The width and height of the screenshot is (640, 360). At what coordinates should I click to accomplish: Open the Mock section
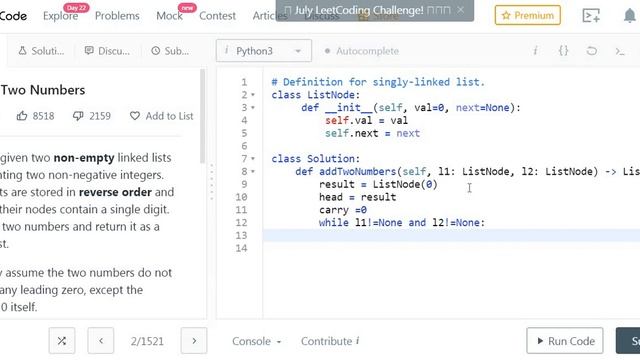(x=169, y=16)
